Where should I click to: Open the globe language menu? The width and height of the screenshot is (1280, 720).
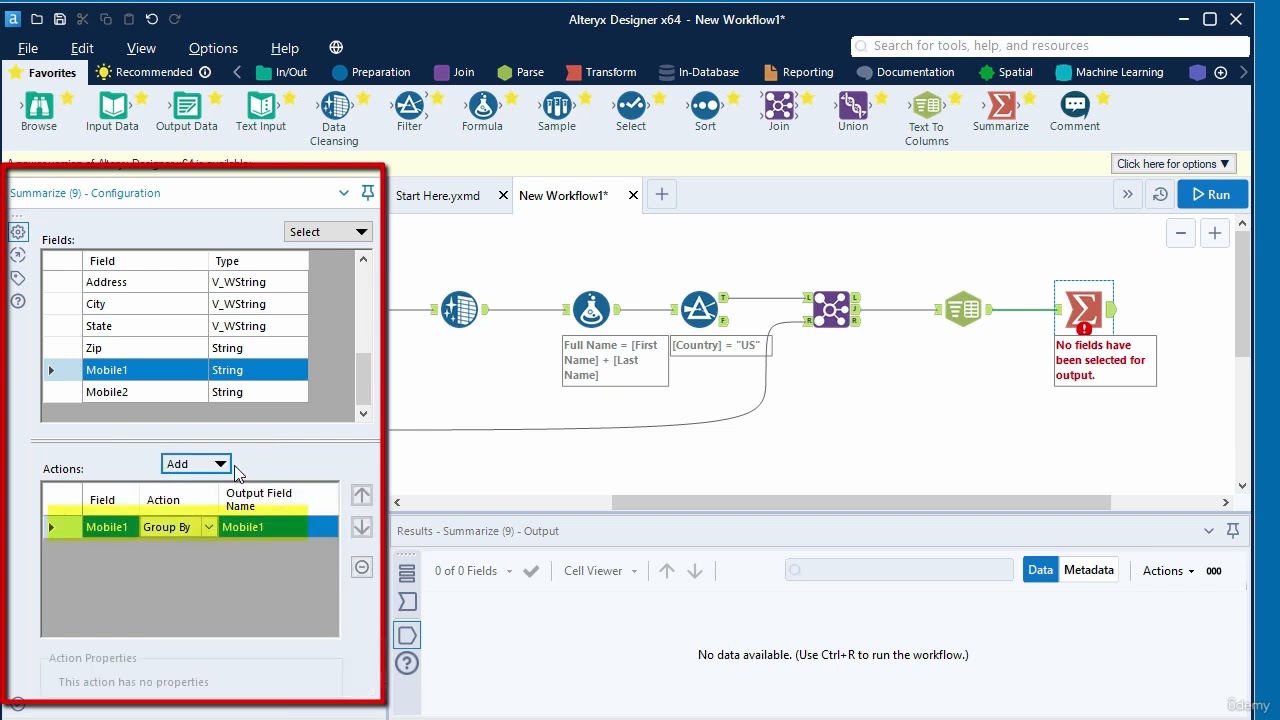tap(336, 48)
